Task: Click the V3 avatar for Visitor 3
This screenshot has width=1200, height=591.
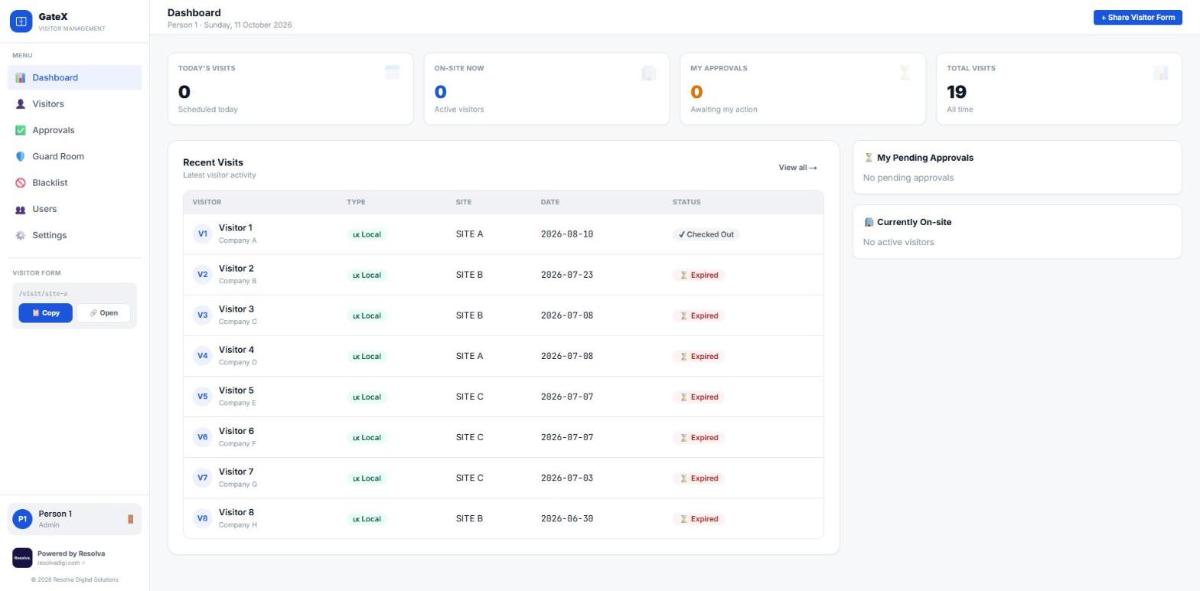Action: point(202,315)
